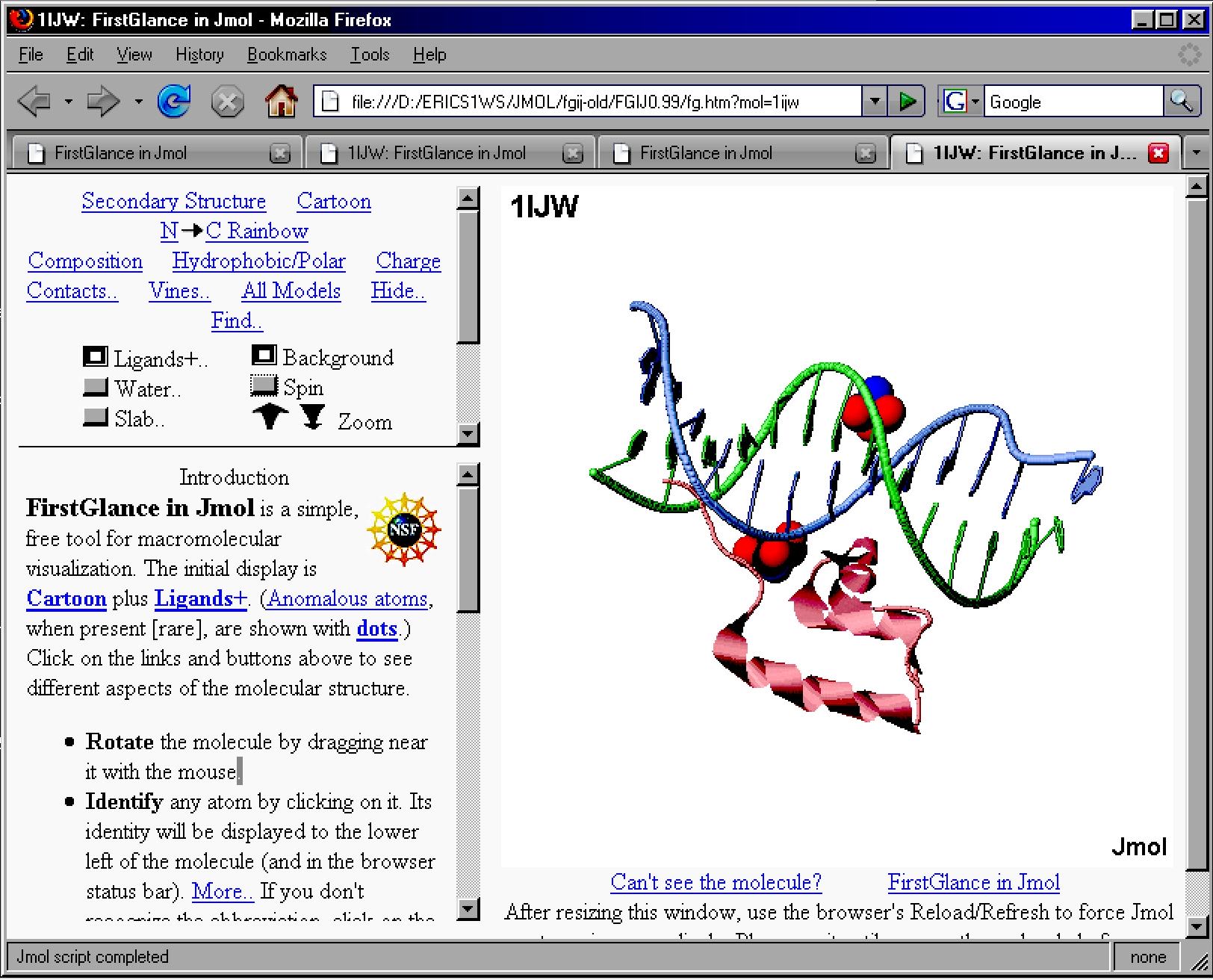Click the NSF logo image

coord(404,529)
